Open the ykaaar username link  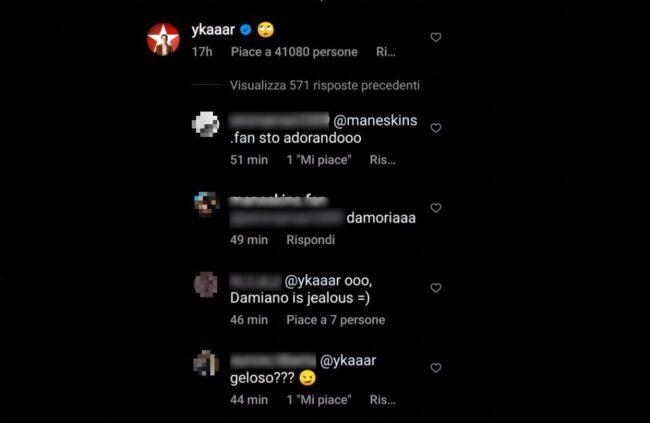213,30
